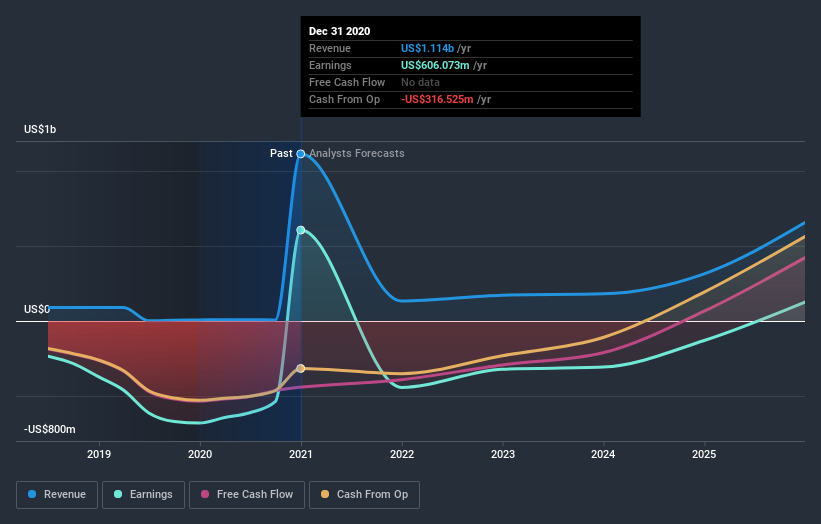
Task: Click the US$1b y-axis label
Action: pyautogui.click(x=40, y=129)
